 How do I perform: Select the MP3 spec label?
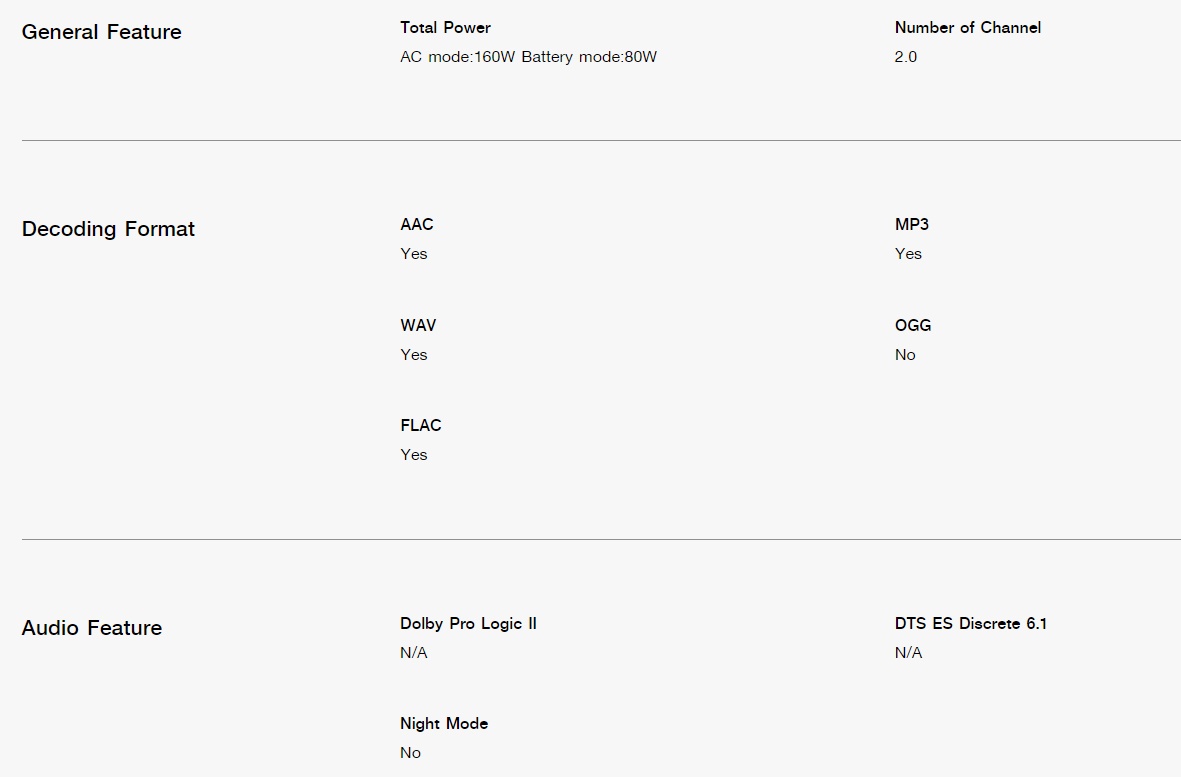[911, 224]
